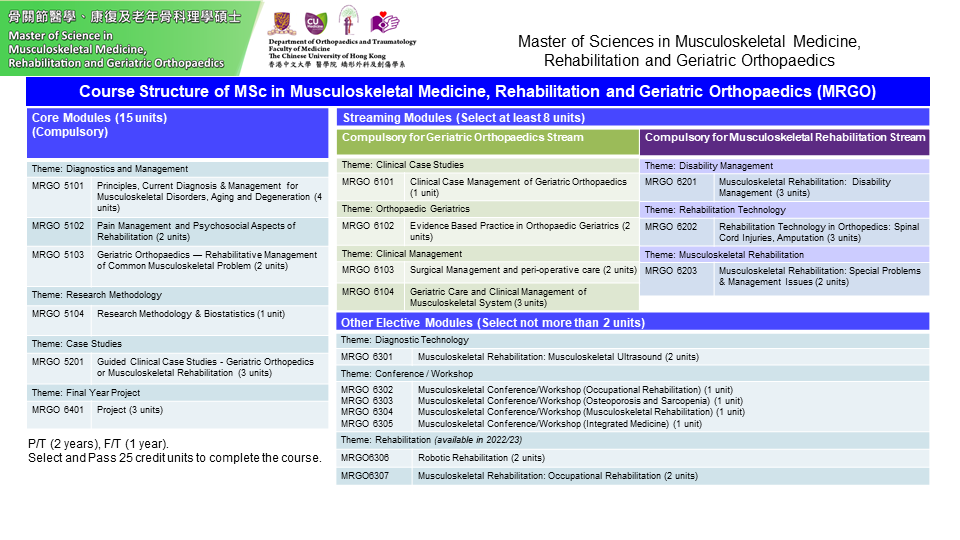Click course code MRGO 6301
The image size is (960, 540).
tap(367, 357)
